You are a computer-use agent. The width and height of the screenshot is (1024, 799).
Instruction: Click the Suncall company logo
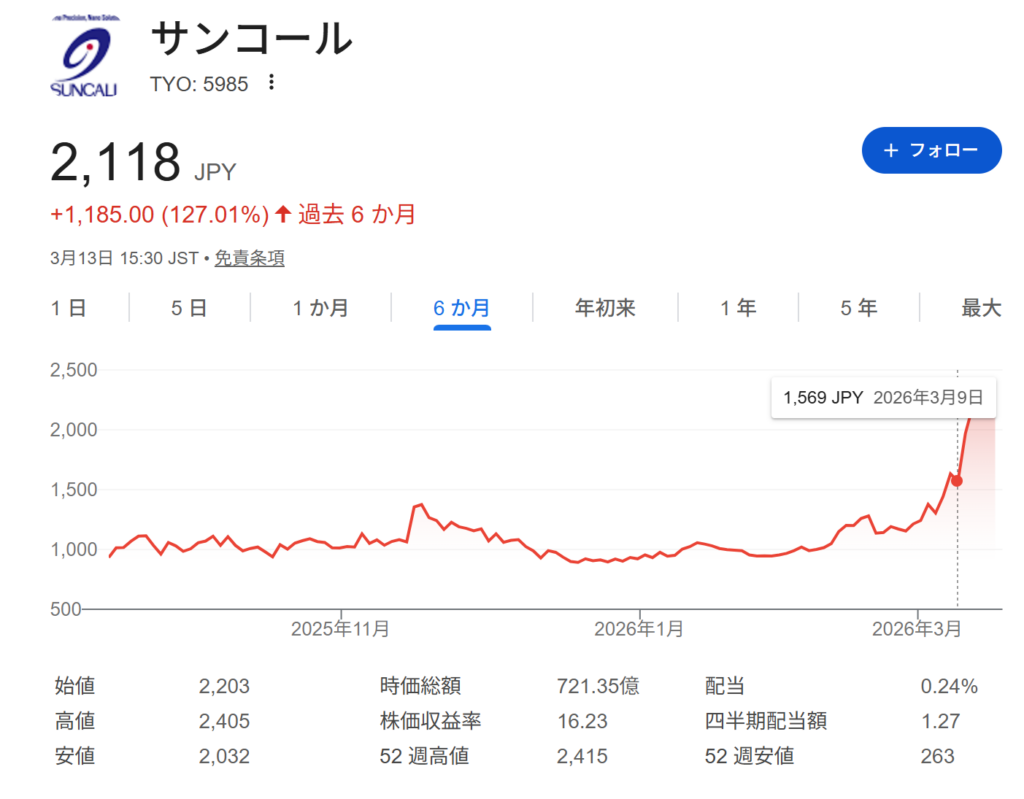point(84,58)
